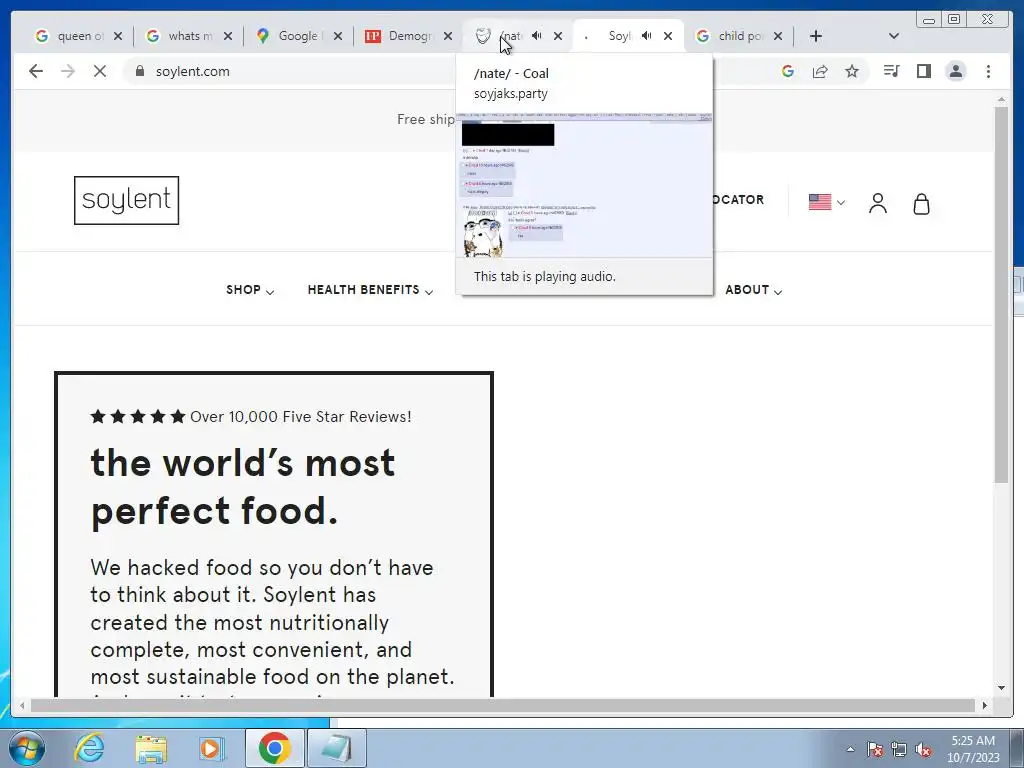
Task: Close the Demographics tab
Action: (447, 36)
